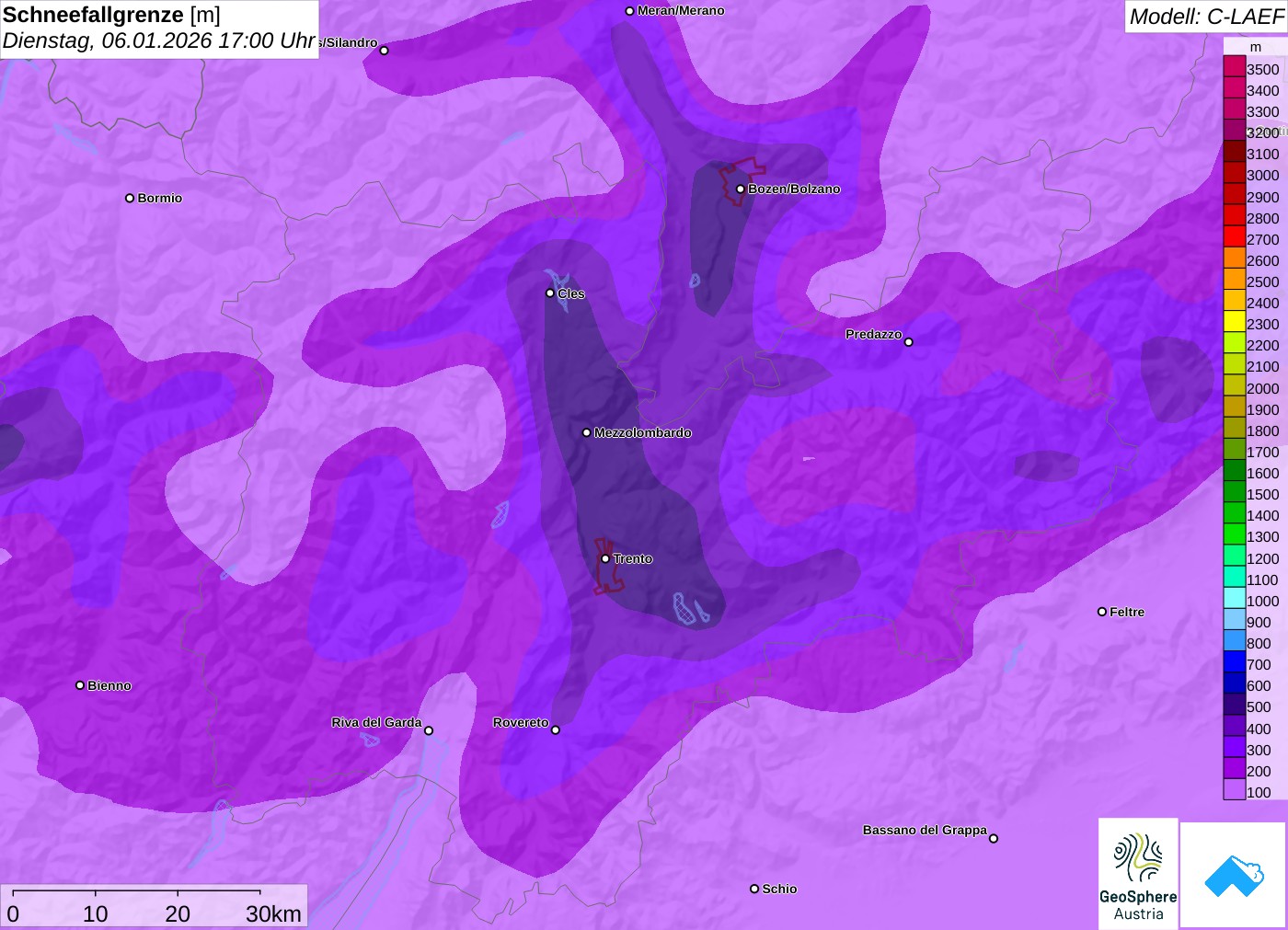Click the Riva del Garda marker dot
The width and height of the screenshot is (1288, 930).
(x=429, y=731)
